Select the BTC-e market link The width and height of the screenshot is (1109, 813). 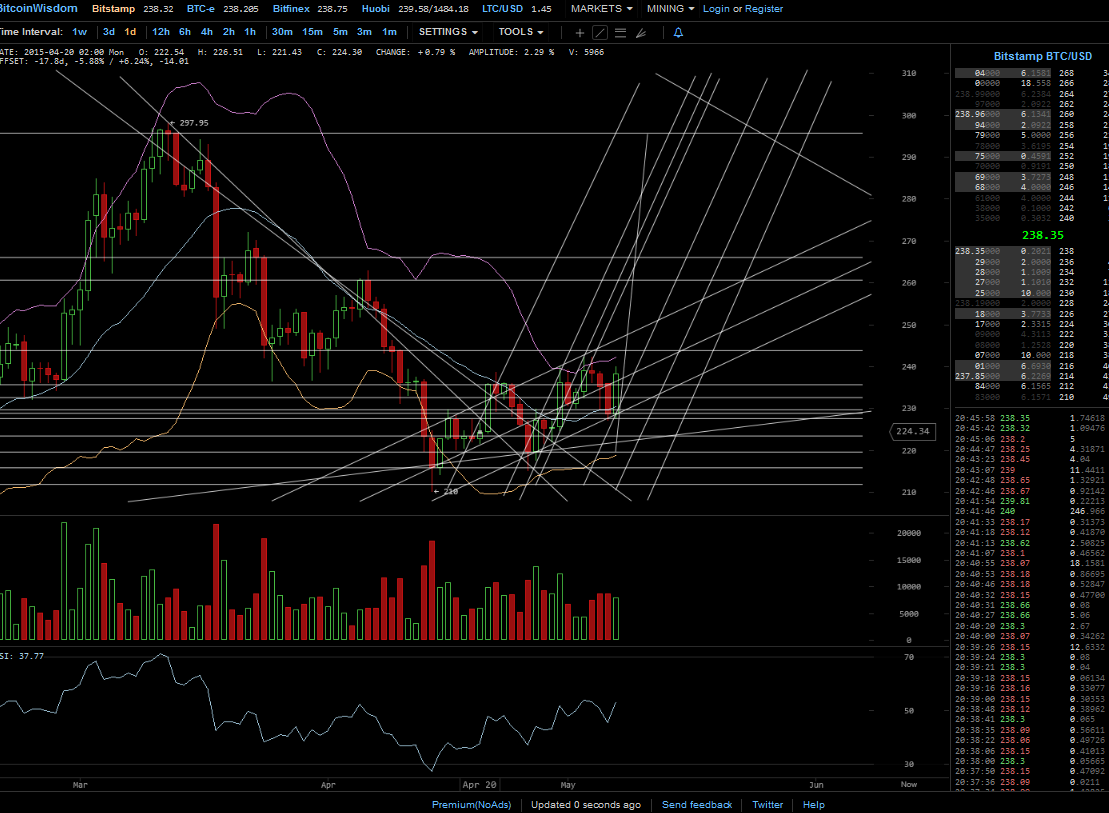click(x=201, y=8)
